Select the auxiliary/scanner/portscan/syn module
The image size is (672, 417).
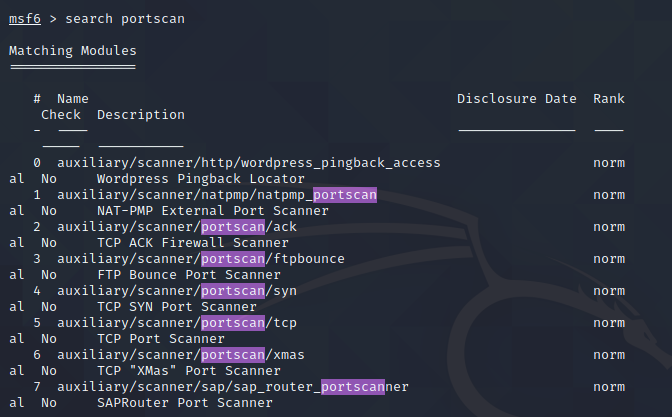tap(177, 291)
